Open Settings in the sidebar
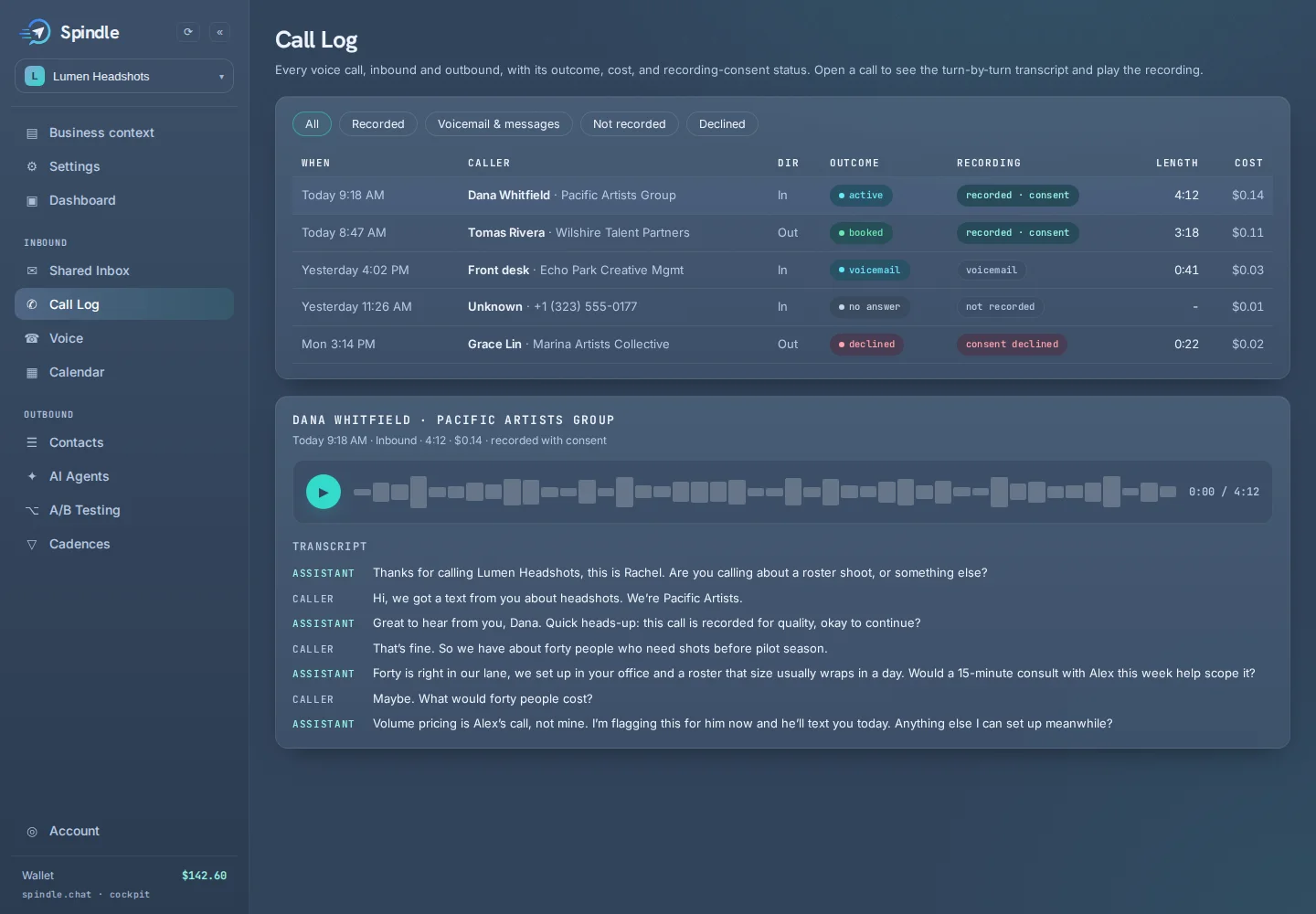The width and height of the screenshot is (1316, 914). tap(124, 166)
